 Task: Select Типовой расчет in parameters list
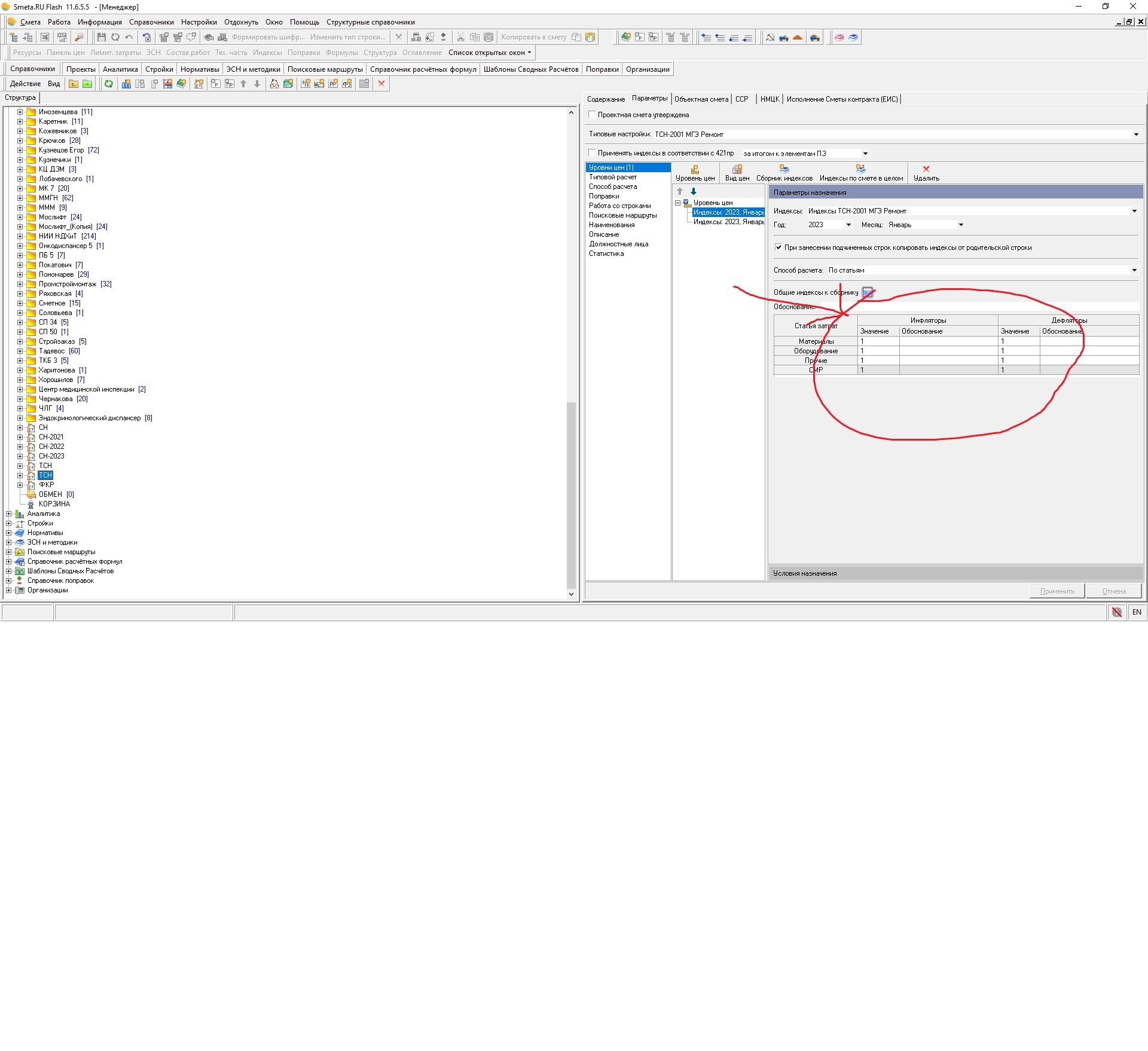coord(612,177)
